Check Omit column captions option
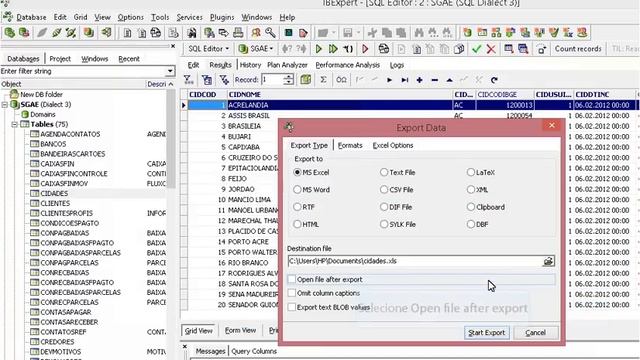This screenshot has width=640, height=360. (x=291, y=293)
